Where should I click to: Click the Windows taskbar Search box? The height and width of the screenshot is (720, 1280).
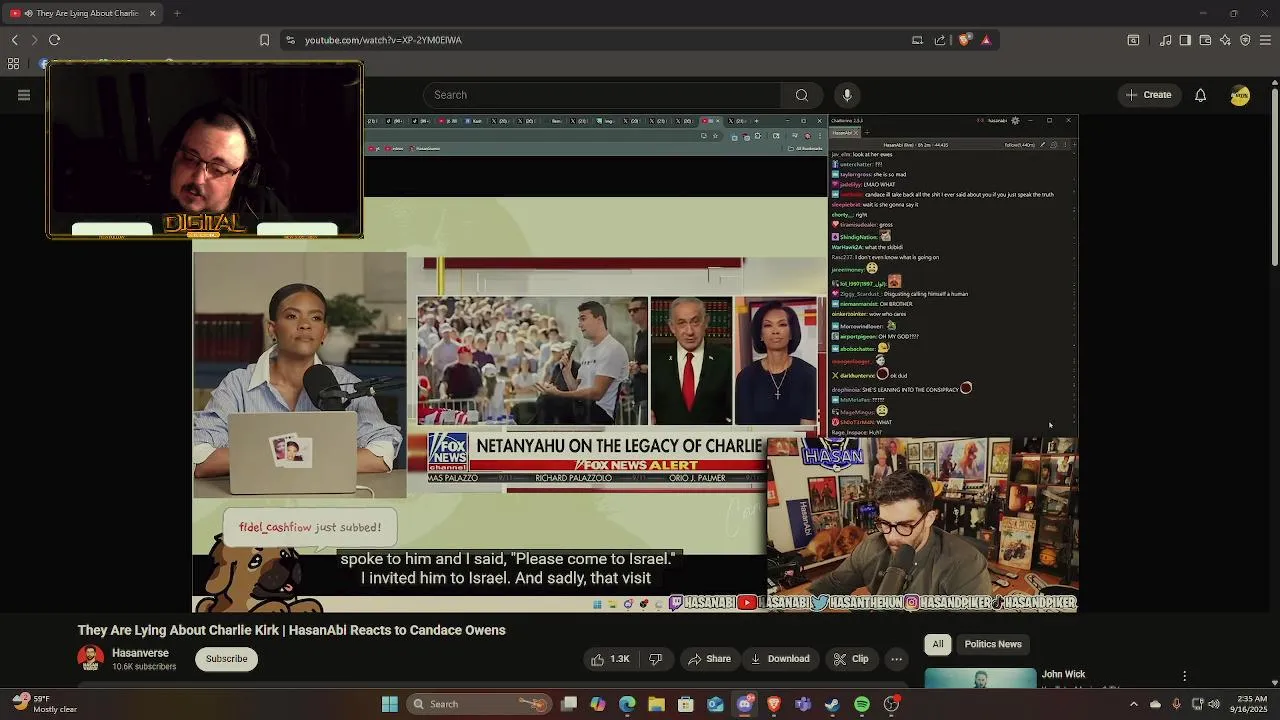(480, 704)
